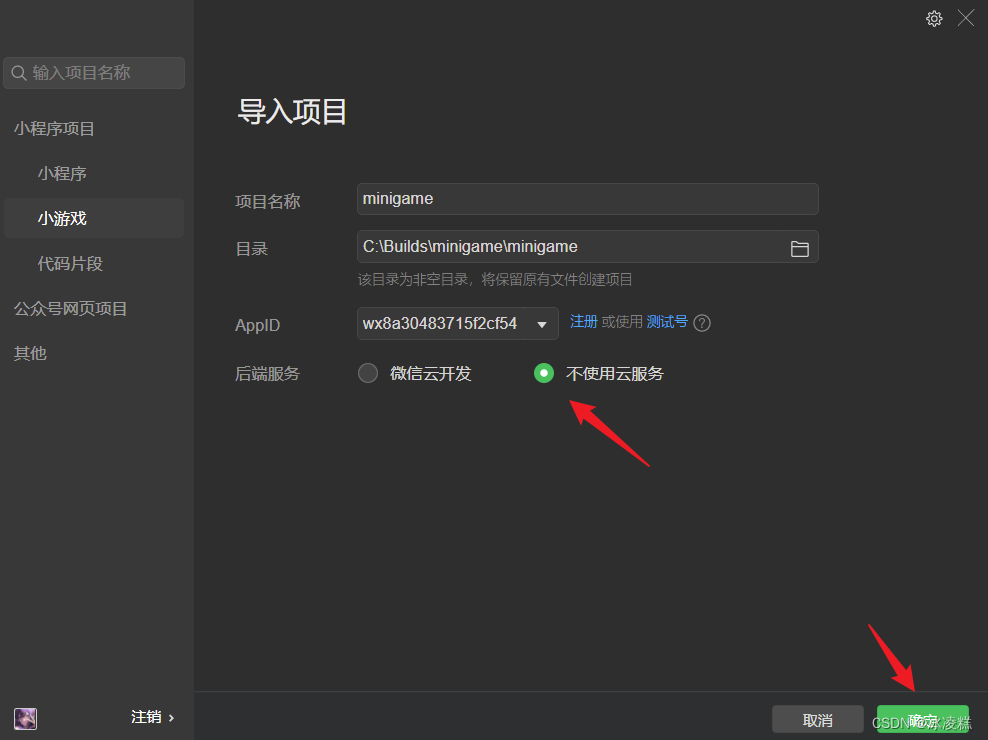Expand the AppID dropdown arrow
Viewport: 988px width, 740px height.
(541, 324)
